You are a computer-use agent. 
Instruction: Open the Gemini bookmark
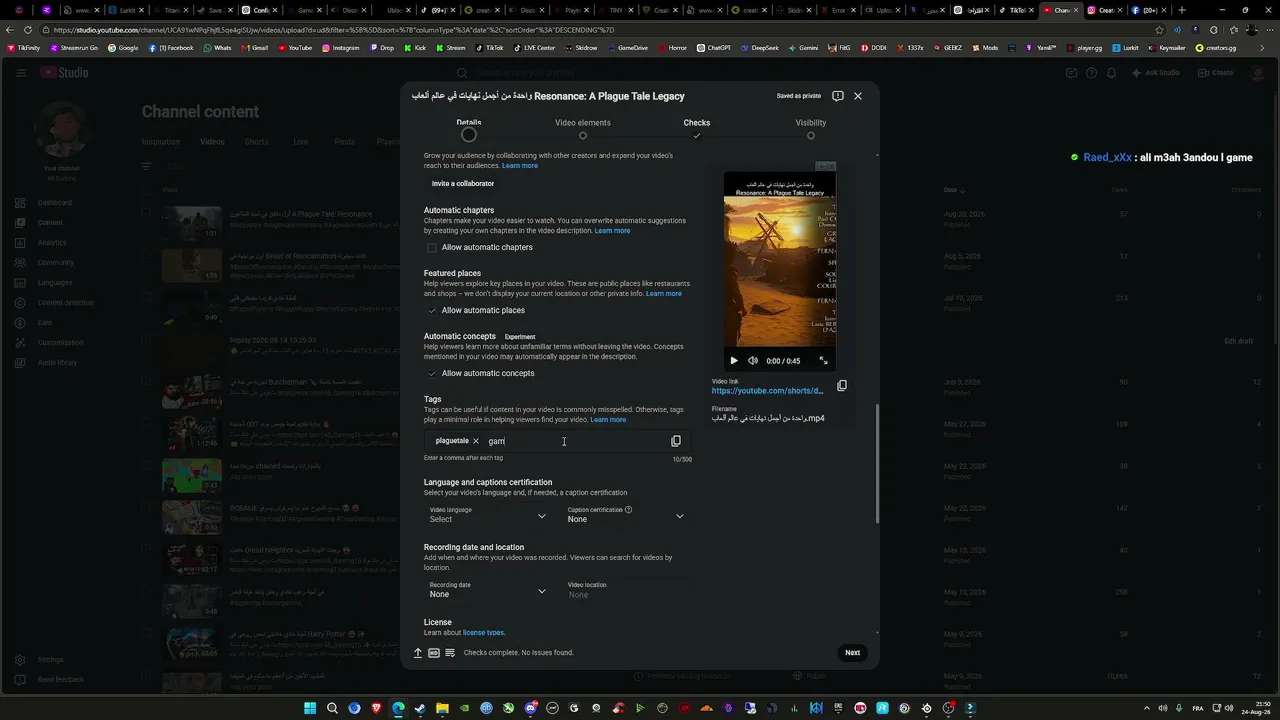click(803, 48)
